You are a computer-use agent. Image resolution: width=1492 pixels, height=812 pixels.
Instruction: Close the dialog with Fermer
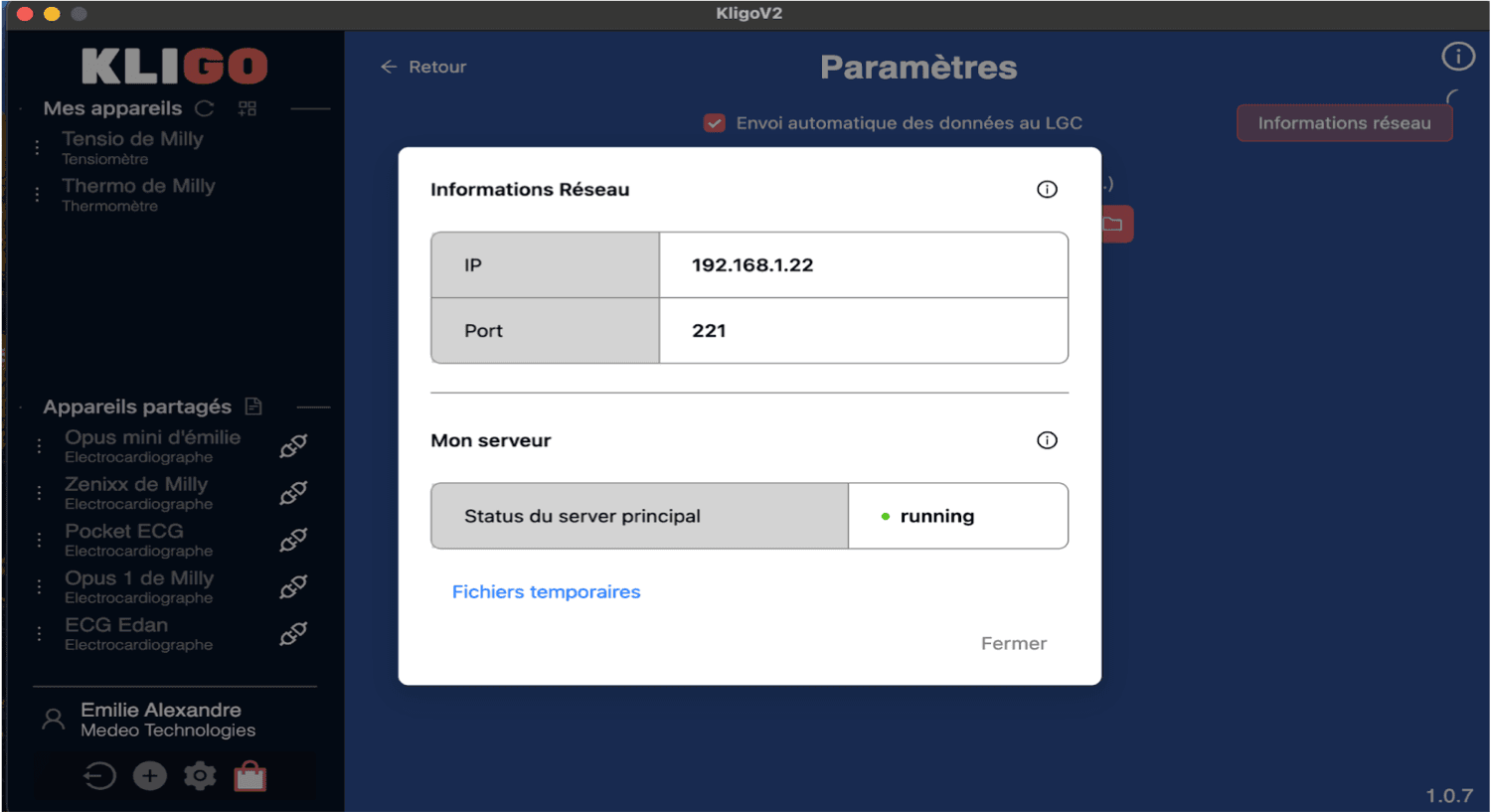[1013, 643]
